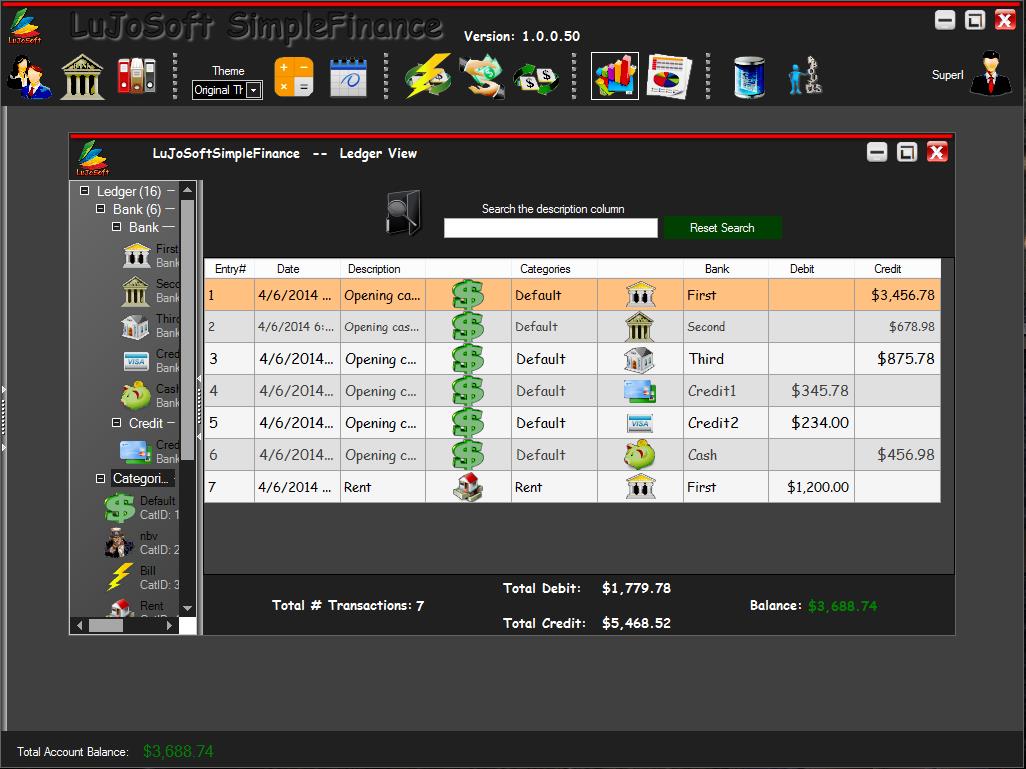The height and width of the screenshot is (769, 1026).
Task: Open the users icon in the main toolbar
Action: (x=29, y=77)
